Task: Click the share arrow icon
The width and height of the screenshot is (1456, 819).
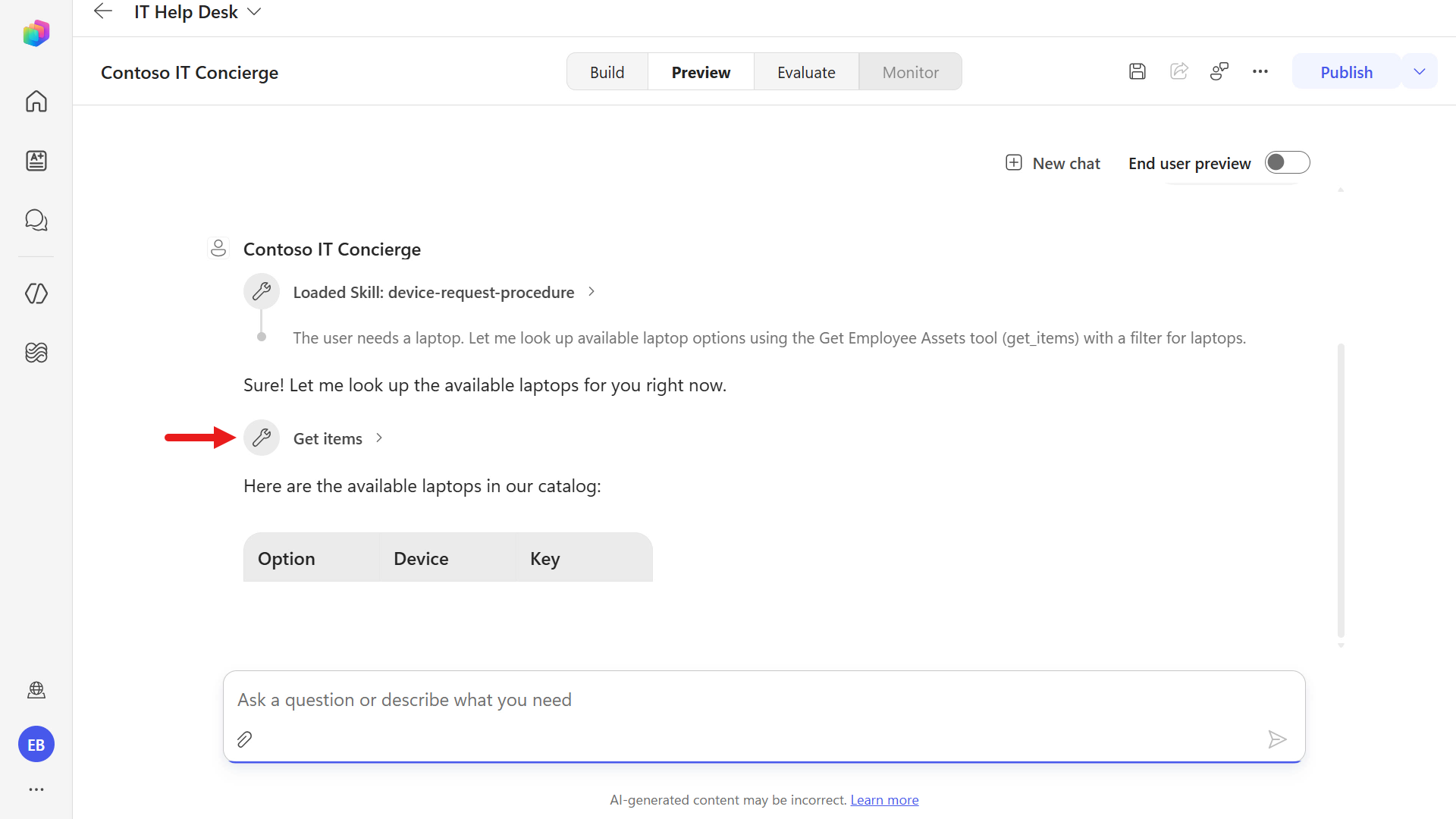Action: [x=1178, y=71]
